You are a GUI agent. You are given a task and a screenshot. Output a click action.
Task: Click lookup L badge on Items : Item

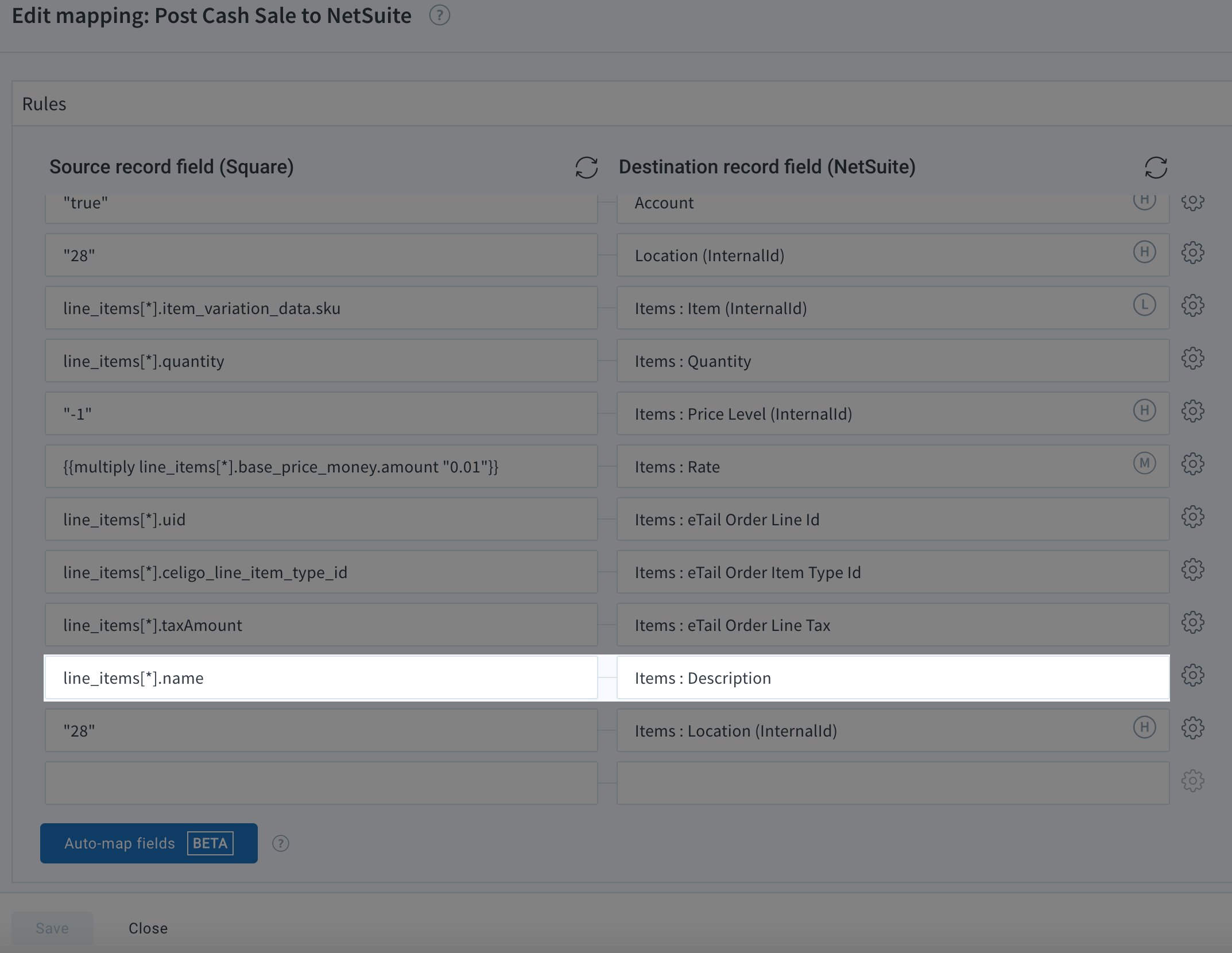(1144, 305)
